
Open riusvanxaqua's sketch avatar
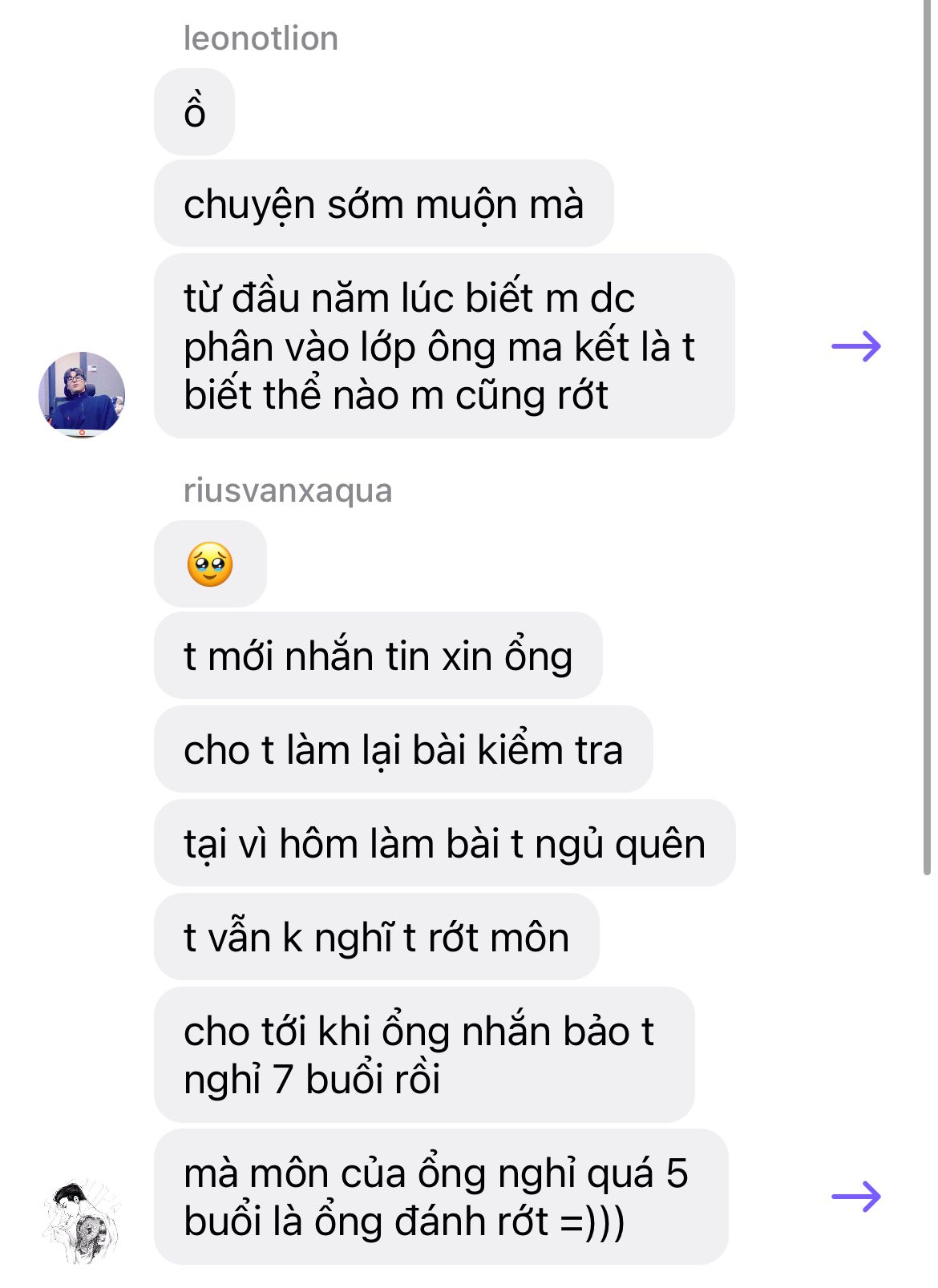click(82, 1221)
